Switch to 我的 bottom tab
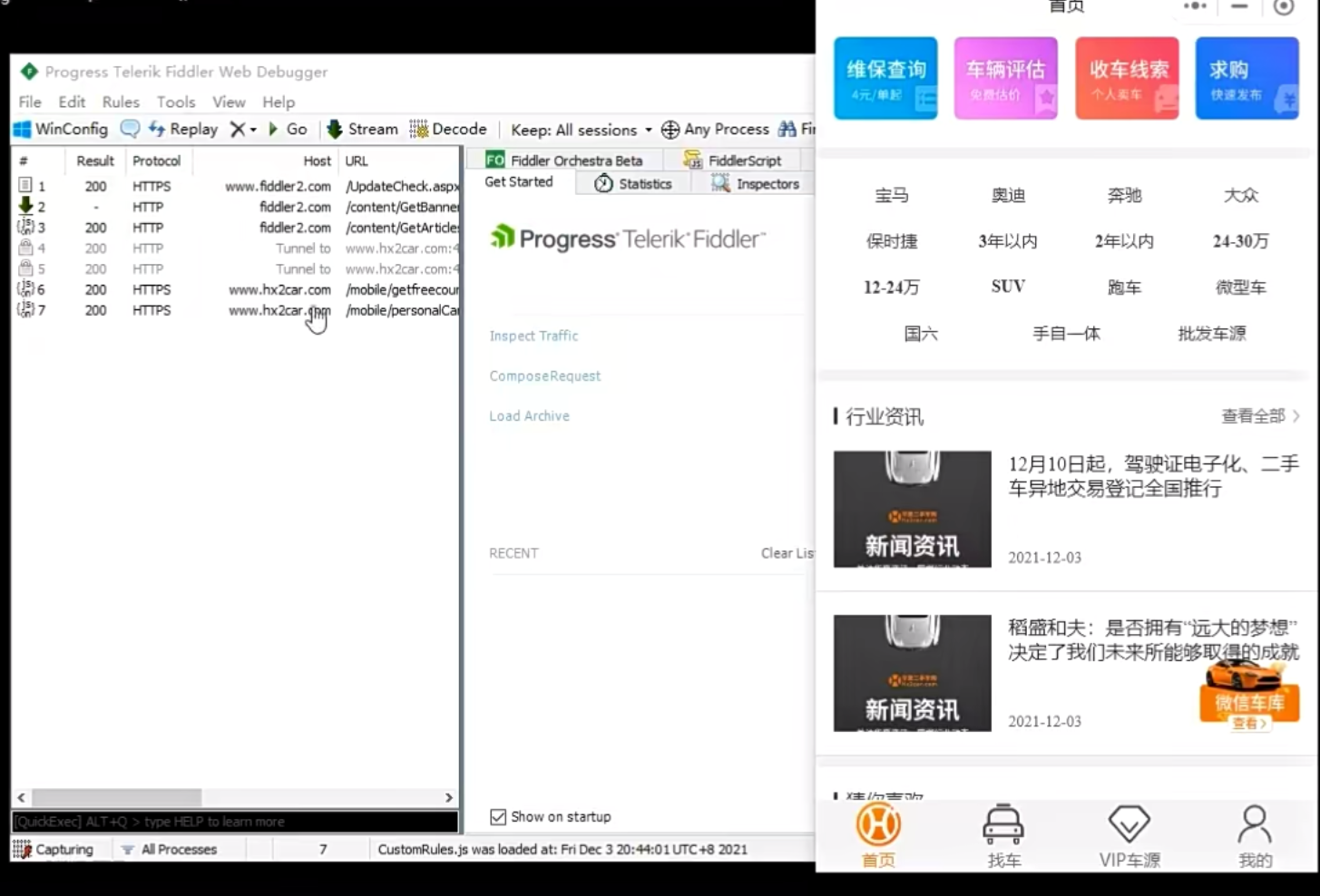 pos(1255,836)
